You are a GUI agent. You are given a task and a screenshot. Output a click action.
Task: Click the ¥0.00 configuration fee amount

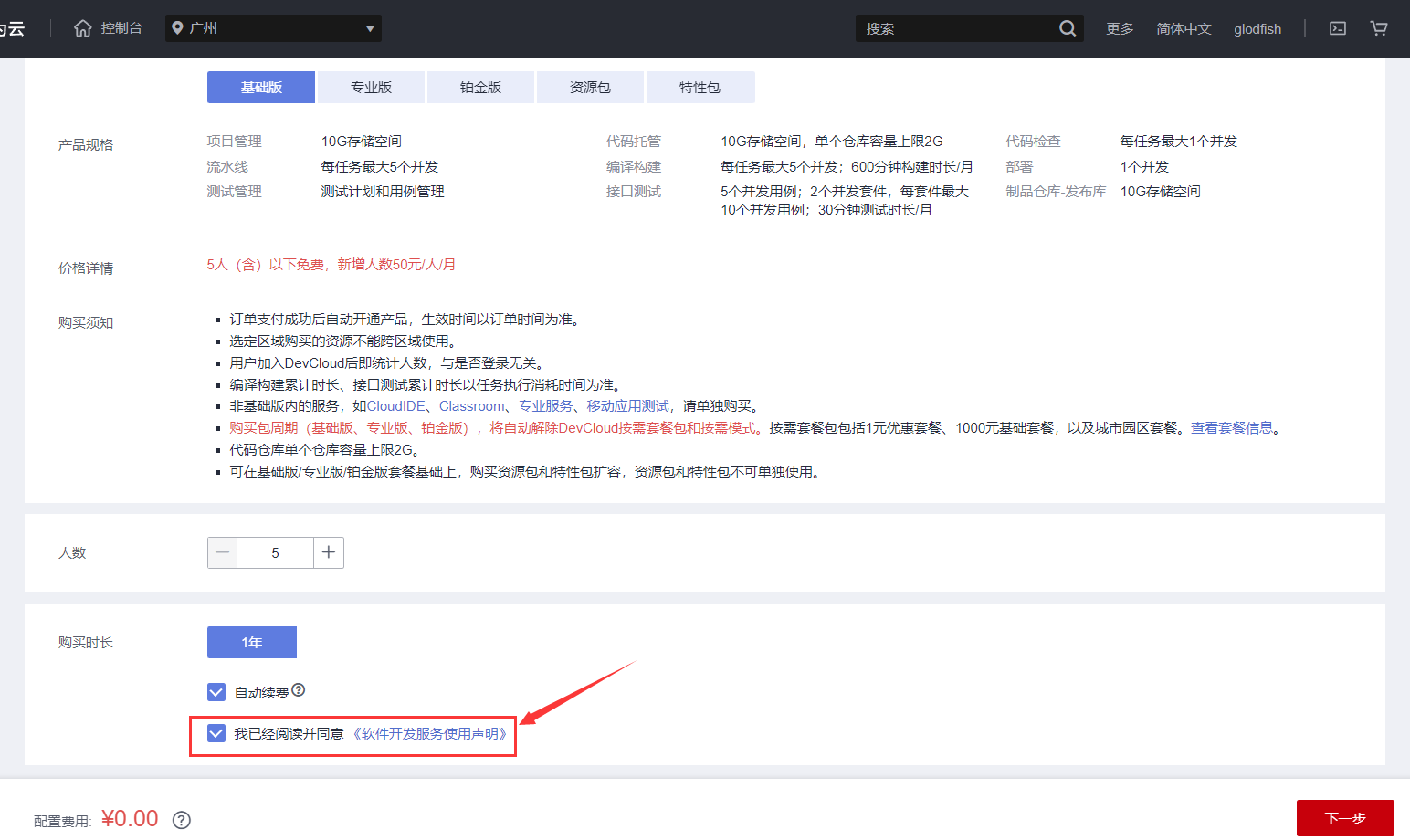pos(130,818)
